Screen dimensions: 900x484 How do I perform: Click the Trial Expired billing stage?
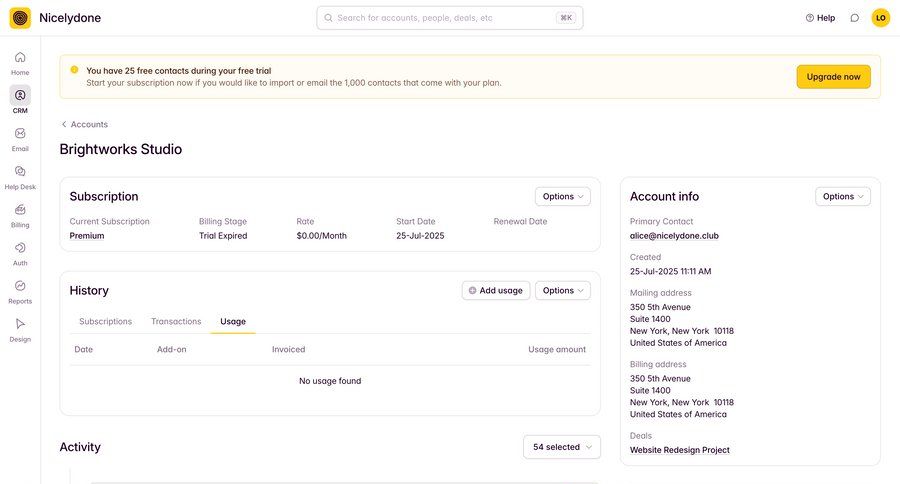(x=223, y=235)
